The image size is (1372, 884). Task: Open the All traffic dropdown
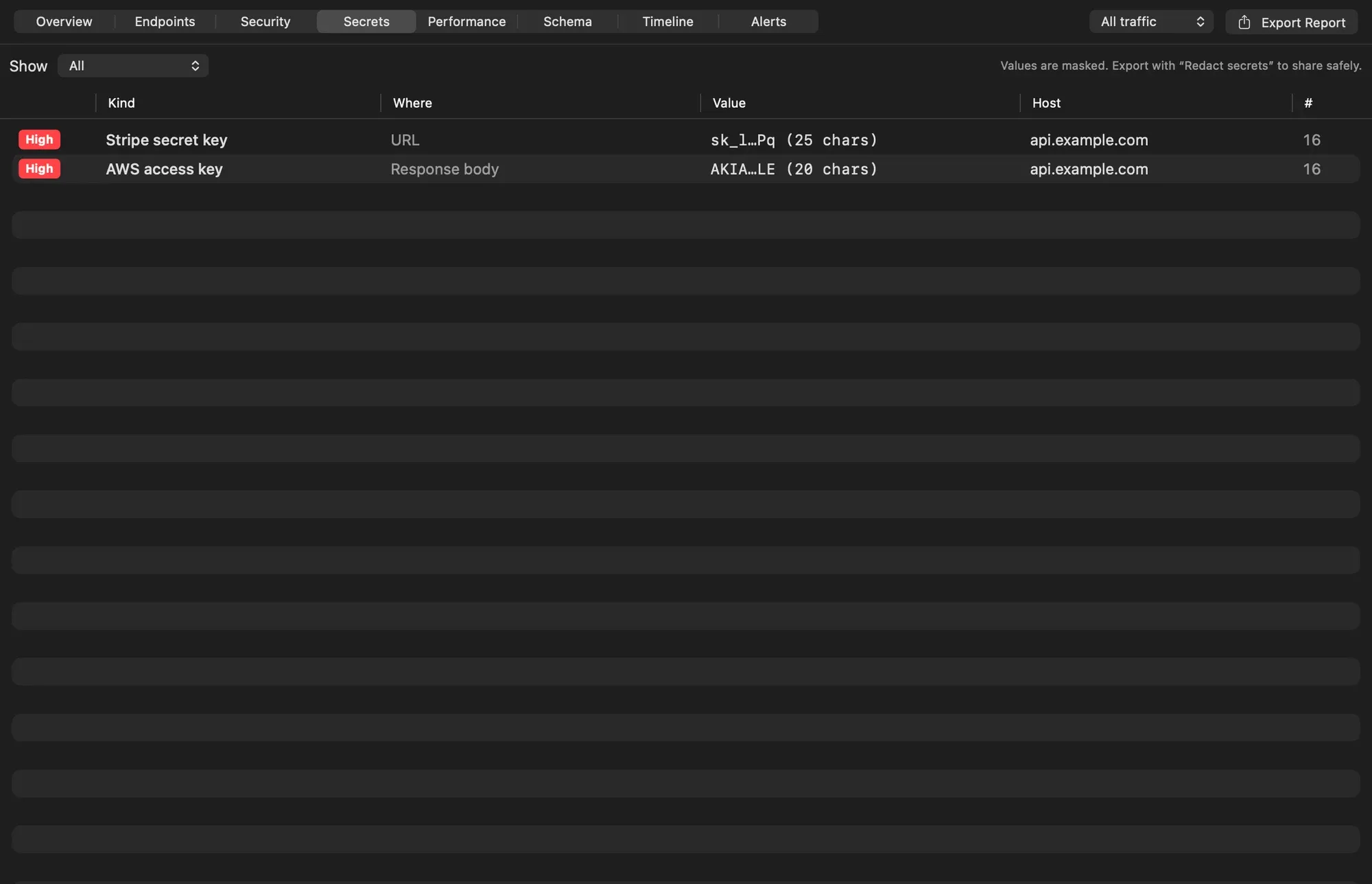click(x=1151, y=21)
